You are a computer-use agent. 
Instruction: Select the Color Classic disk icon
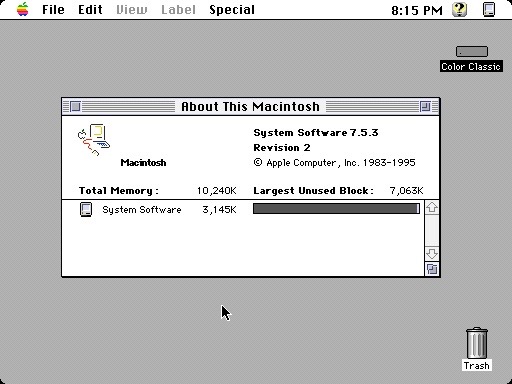(472, 52)
